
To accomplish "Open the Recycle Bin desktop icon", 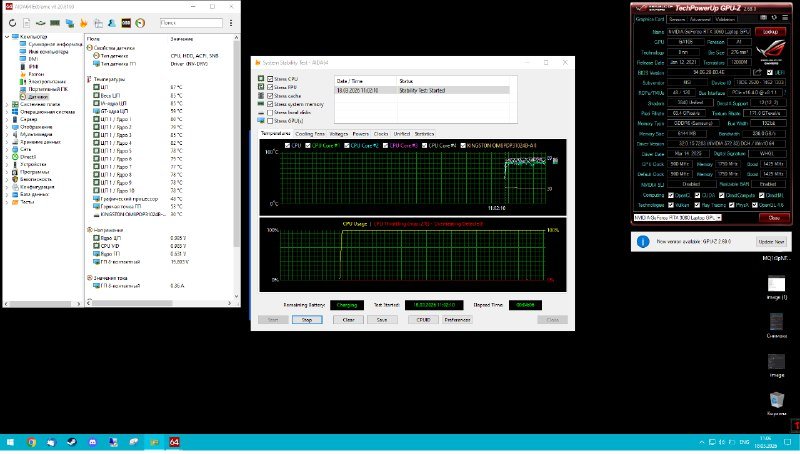I will (x=776, y=400).
